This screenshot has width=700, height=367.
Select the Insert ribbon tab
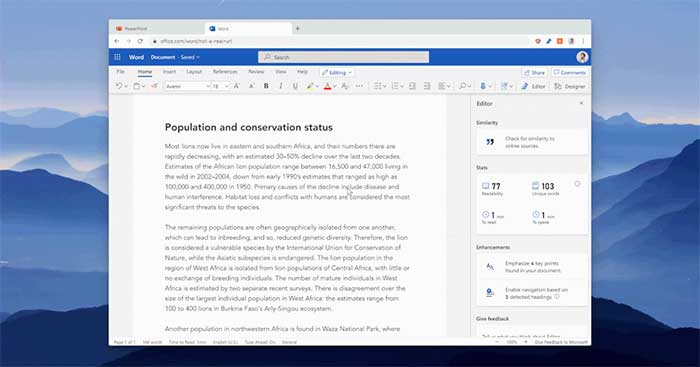(169, 71)
